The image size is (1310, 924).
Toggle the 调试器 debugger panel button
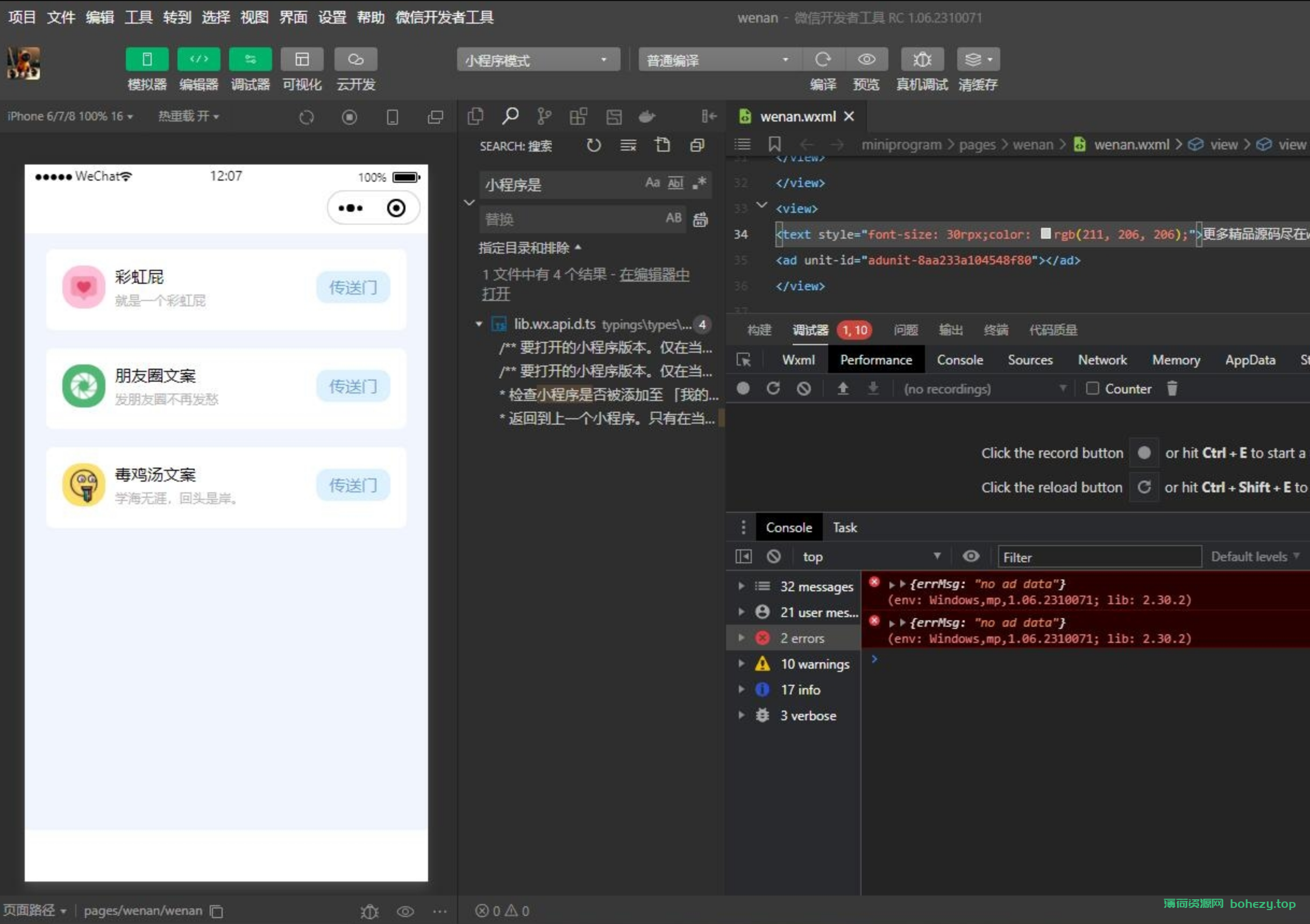(x=250, y=59)
